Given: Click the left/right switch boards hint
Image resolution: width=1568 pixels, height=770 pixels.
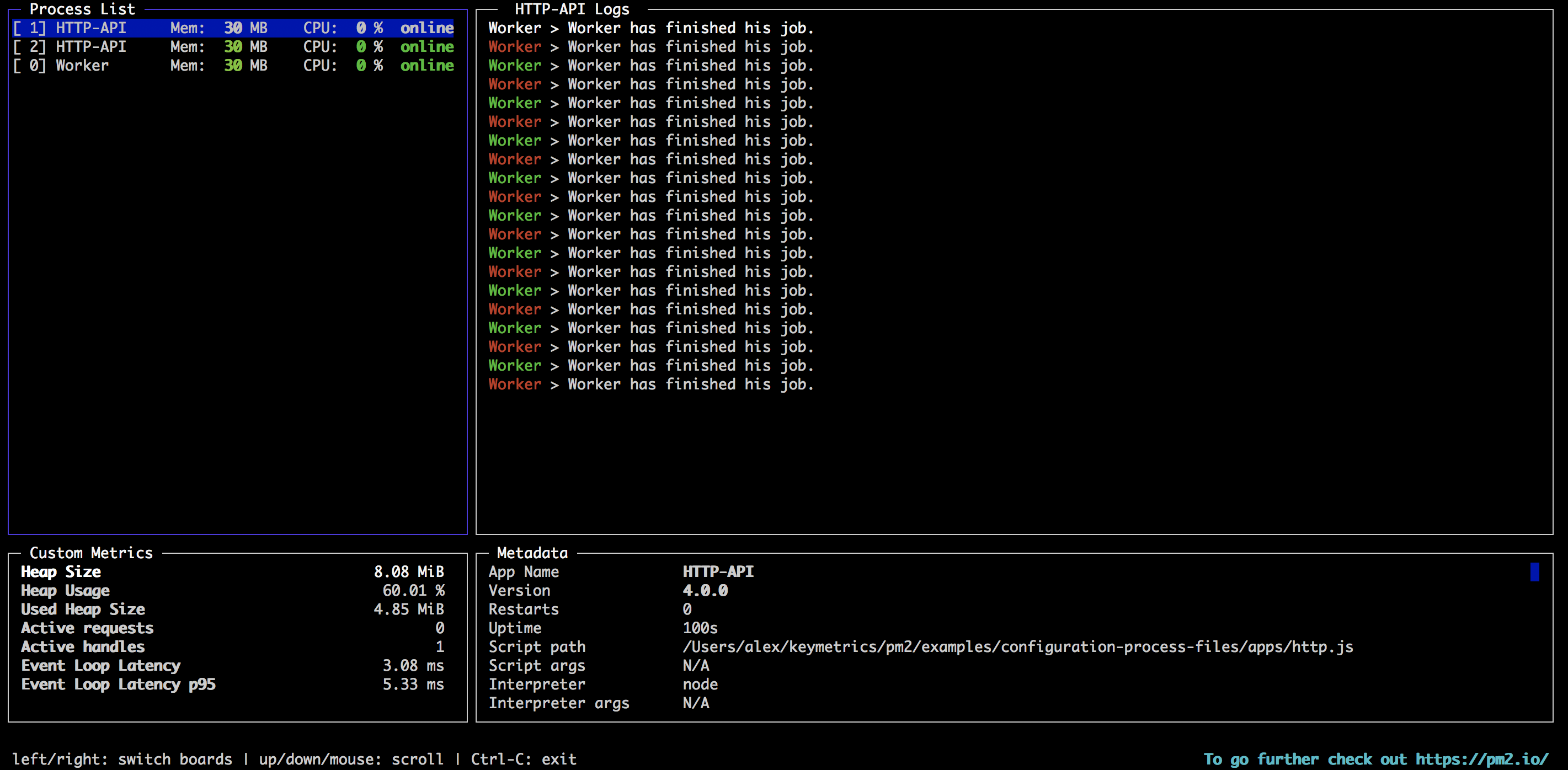Looking at the screenshot, I should pos(122,759).
